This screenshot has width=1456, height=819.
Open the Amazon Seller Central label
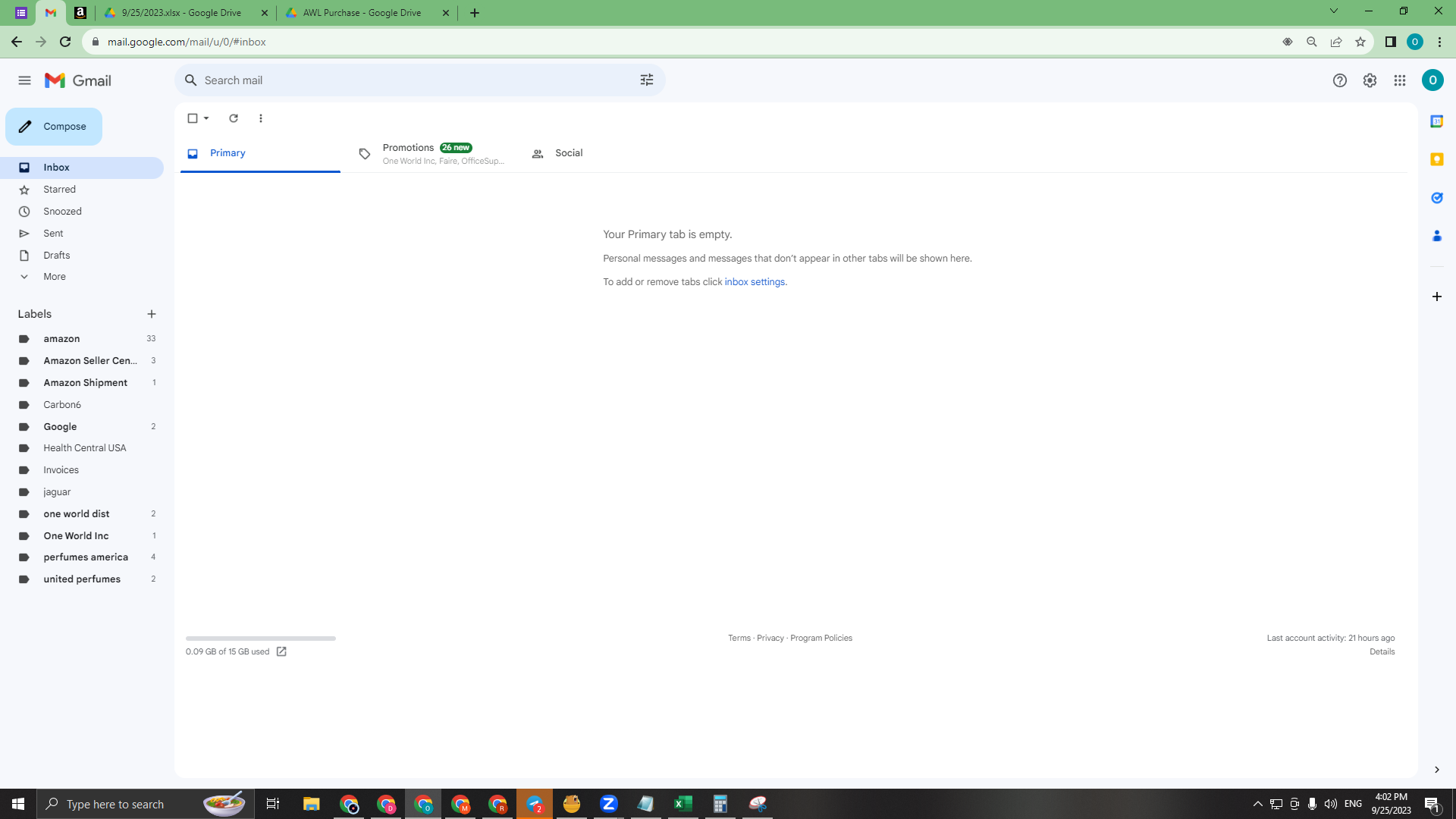[x=82, y=361]
